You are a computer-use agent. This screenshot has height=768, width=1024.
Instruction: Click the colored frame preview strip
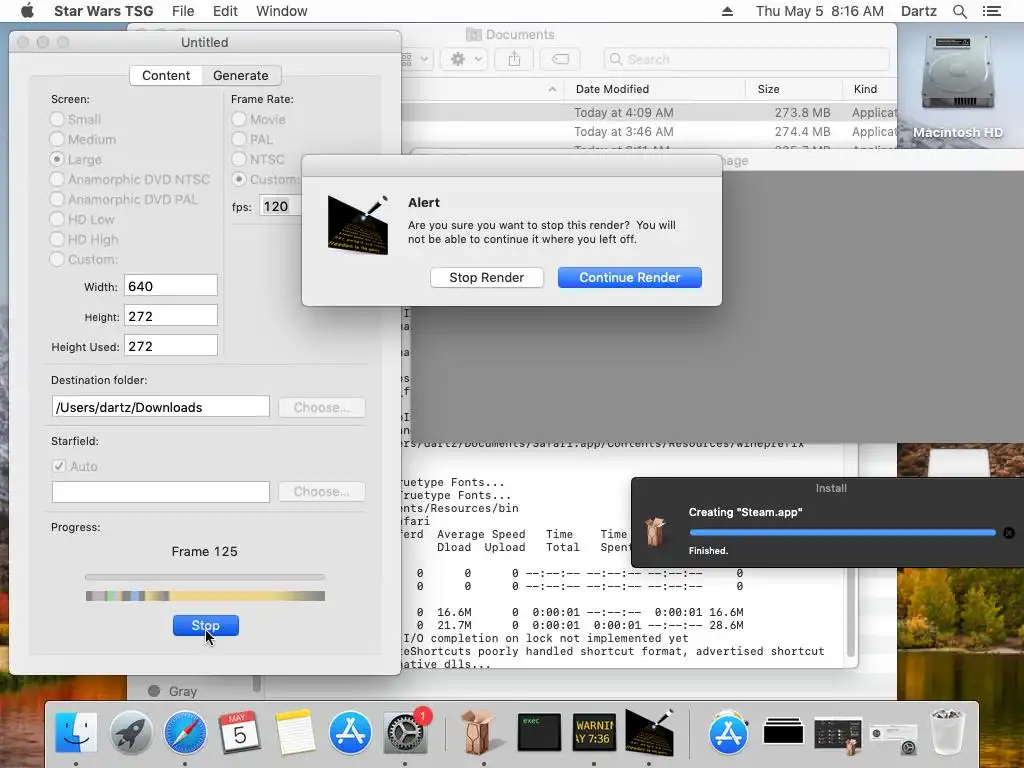(205, 596)
